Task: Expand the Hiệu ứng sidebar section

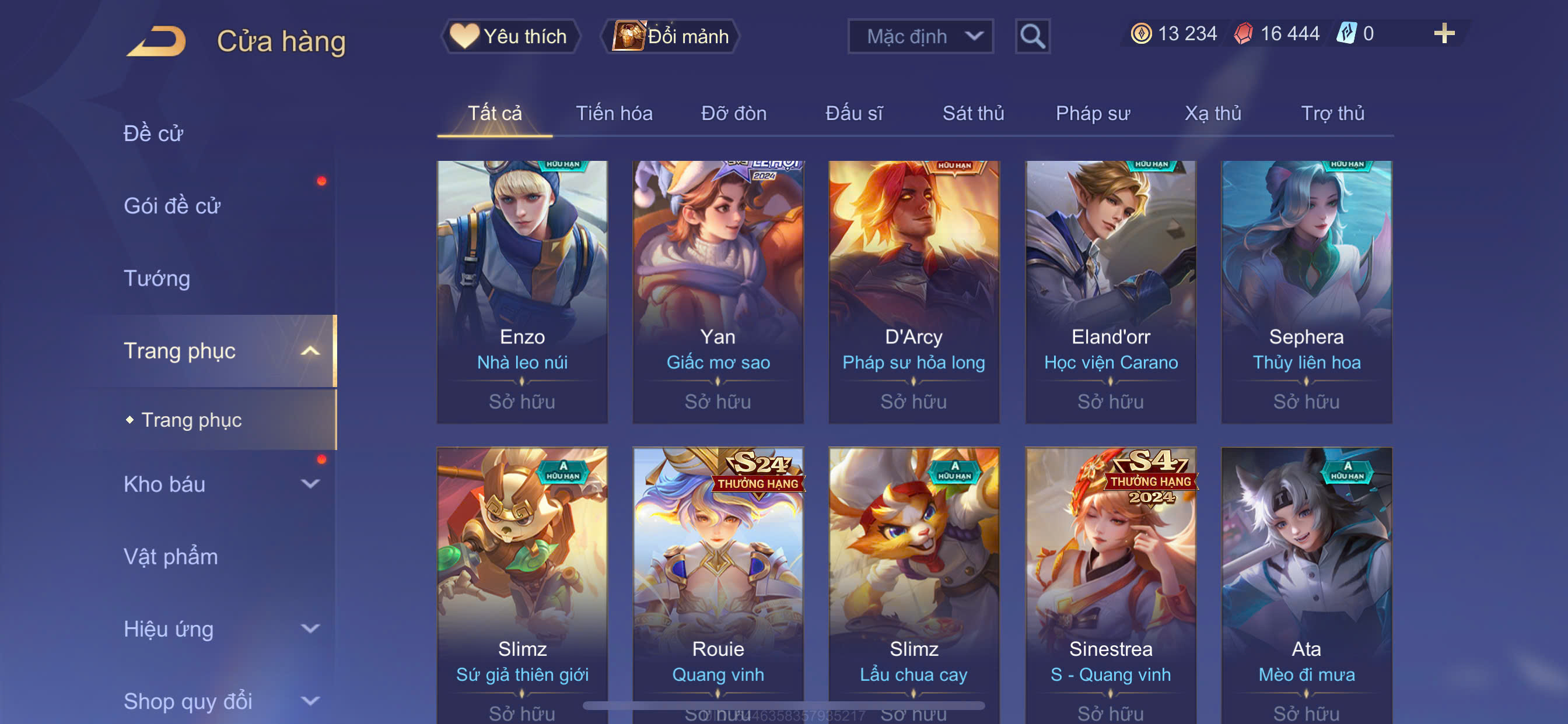Action: [x=310, y=629]
